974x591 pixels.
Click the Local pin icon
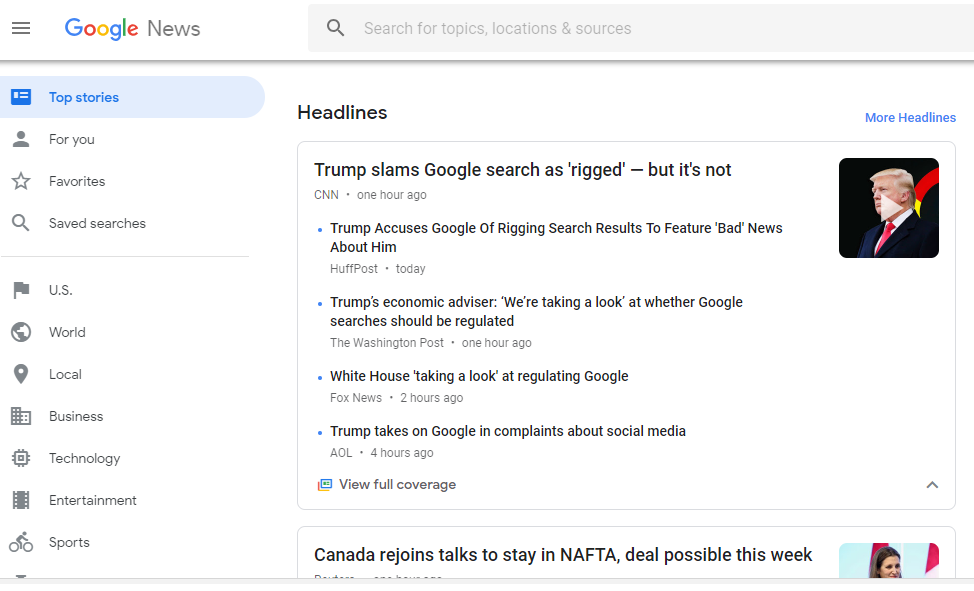coord(21,374)
